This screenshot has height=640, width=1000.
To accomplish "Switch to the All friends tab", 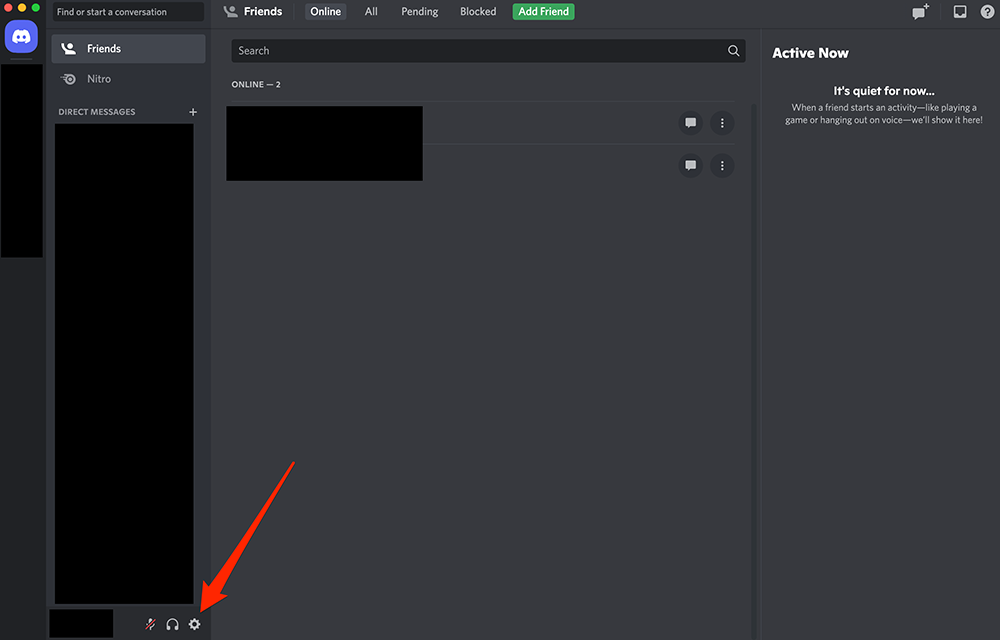I will pos(371,12).
